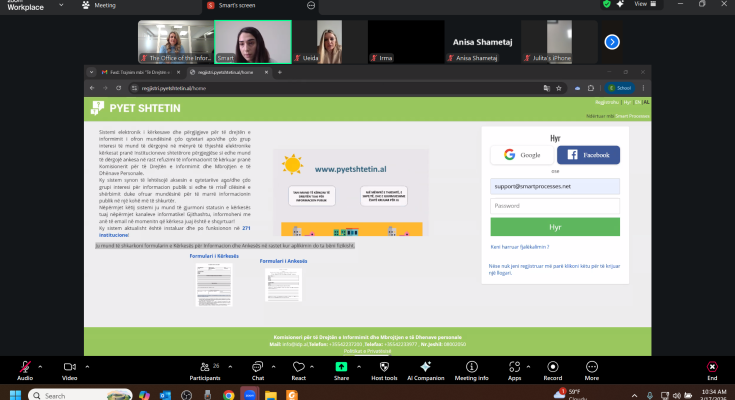Open the Apps menu icon
The width and height of the screenshot is (735, 400).
[x=514, y=367]
